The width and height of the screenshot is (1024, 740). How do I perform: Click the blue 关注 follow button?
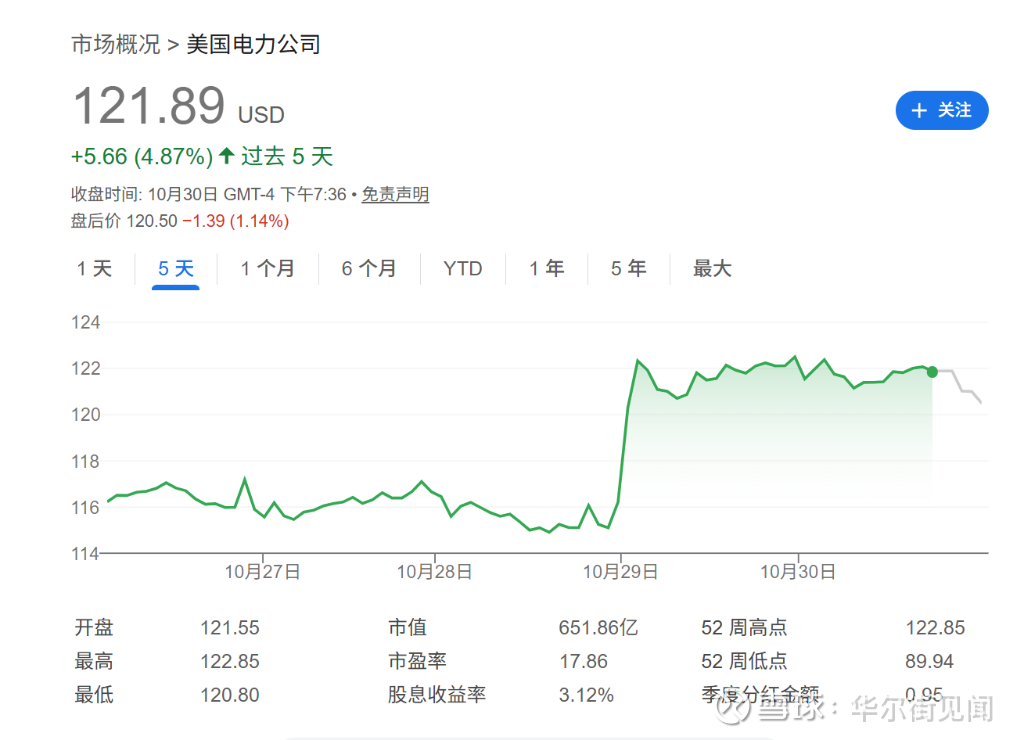(942, 110)
